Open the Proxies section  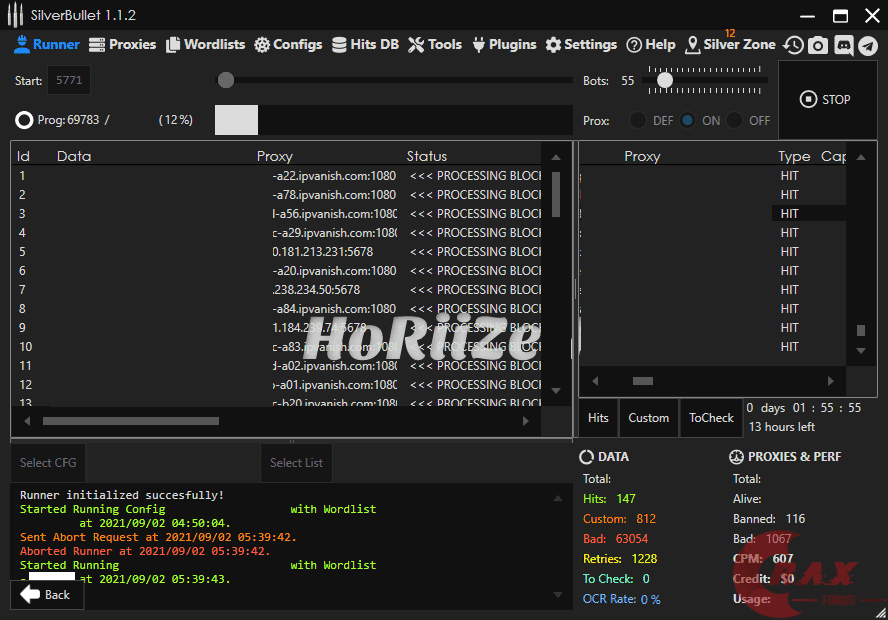(123, 44)
